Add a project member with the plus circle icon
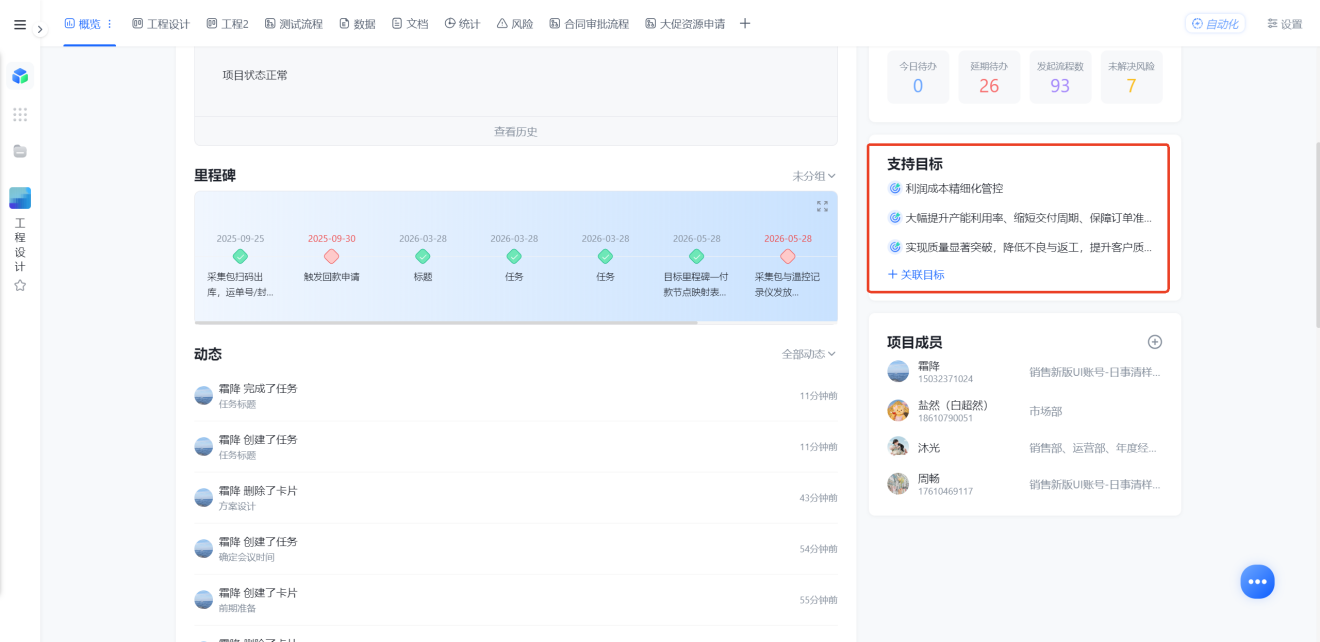The height and width of the screenshot is (642, 1320). (1155, 342)
